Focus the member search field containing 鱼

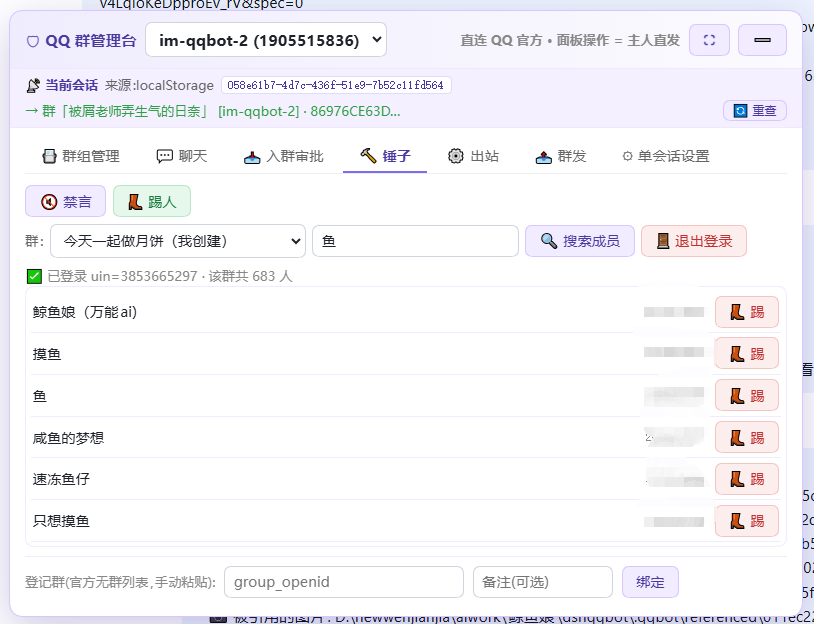point(415,241)
